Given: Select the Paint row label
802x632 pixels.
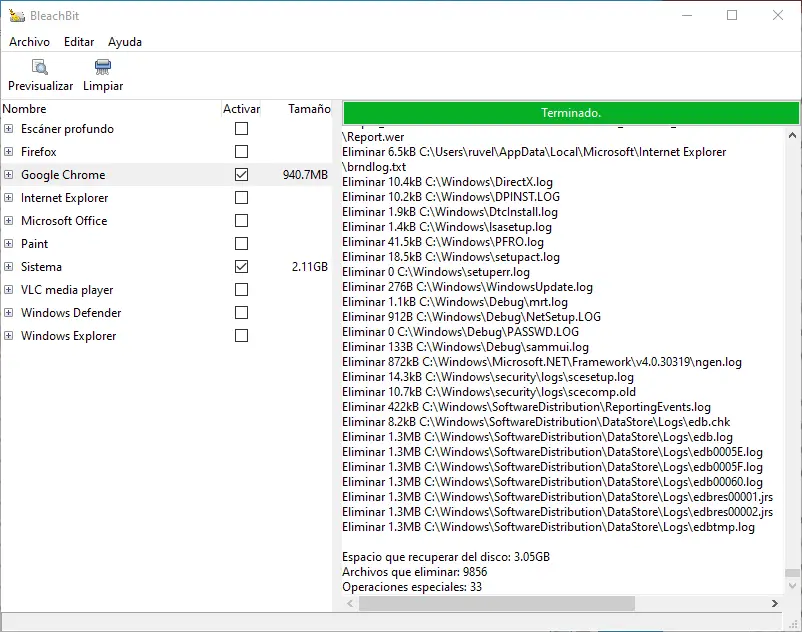Looking at the screenshot, I should 34,244.
